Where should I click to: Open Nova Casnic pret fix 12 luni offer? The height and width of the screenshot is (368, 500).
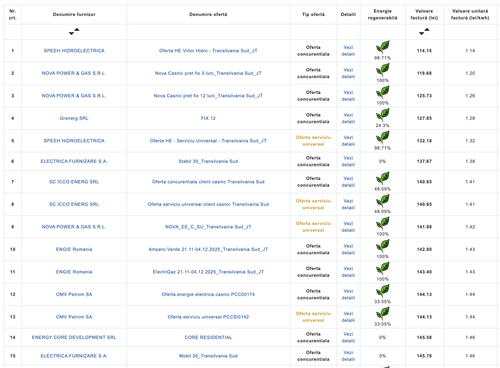click(x=208, y=96)
